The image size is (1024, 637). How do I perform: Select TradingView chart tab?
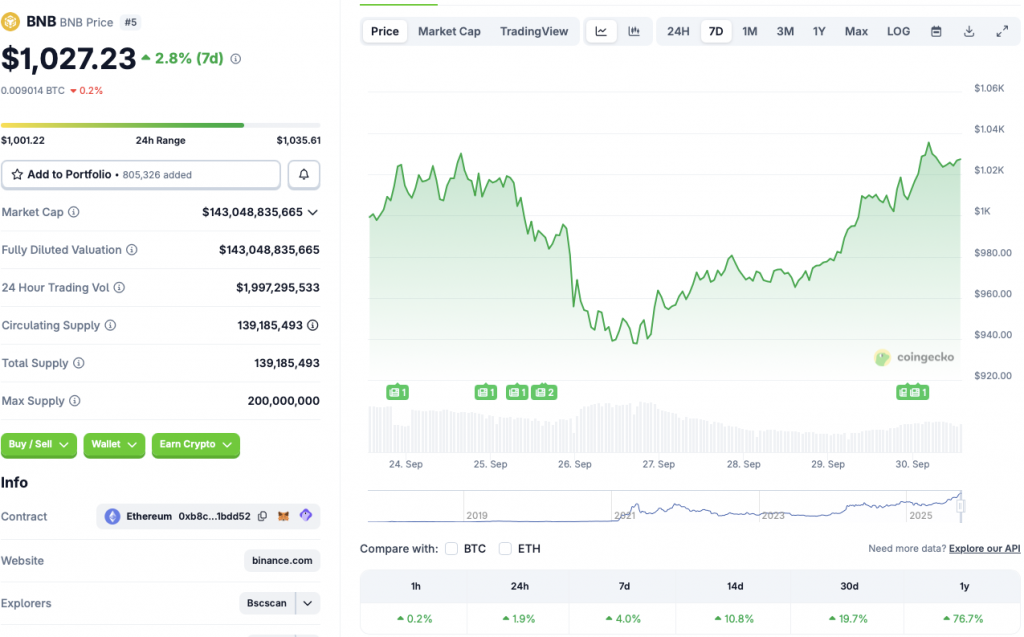tap(534, 31)
